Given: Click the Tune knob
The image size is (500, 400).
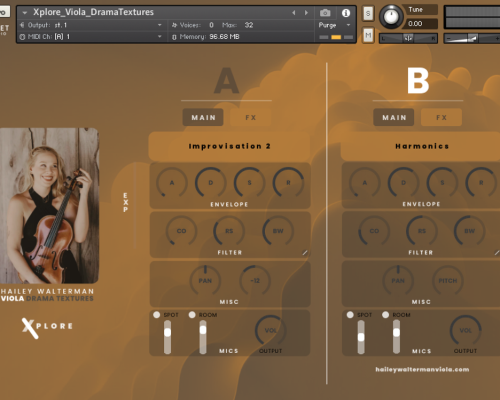Looking at the screenshot, I should (391, 16).
